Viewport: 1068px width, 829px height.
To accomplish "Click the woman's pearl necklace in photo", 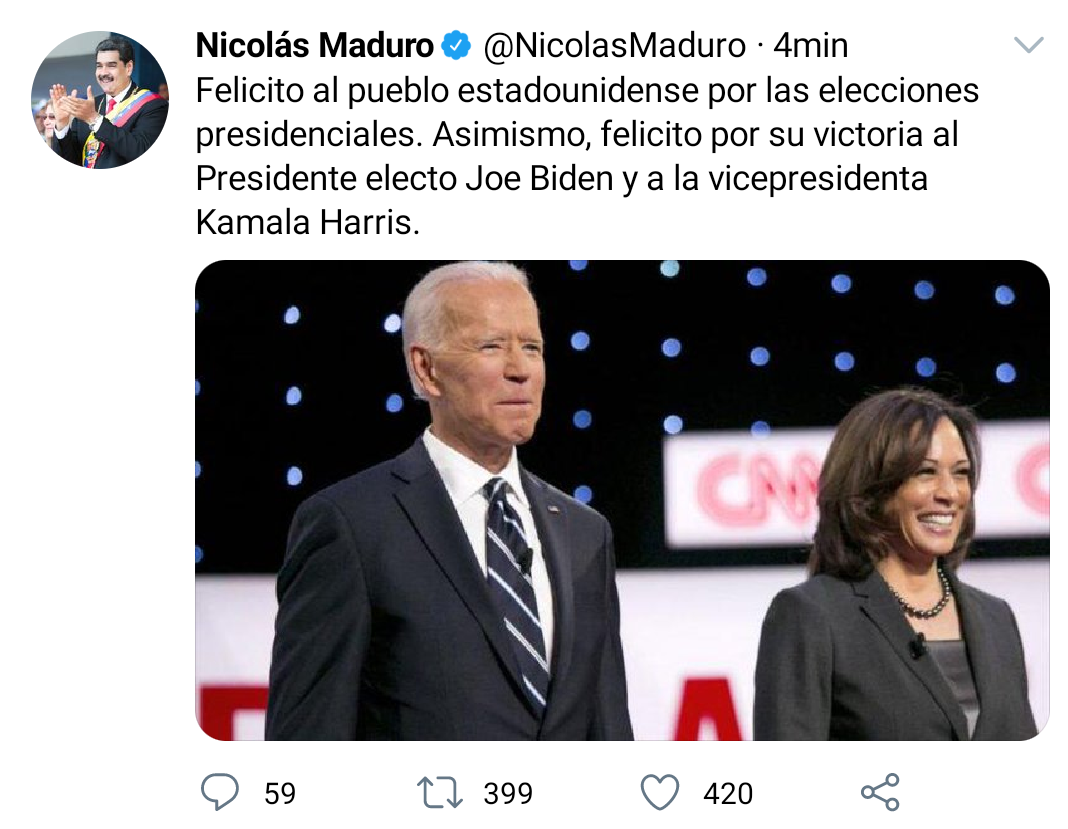I will coord(925,601).
